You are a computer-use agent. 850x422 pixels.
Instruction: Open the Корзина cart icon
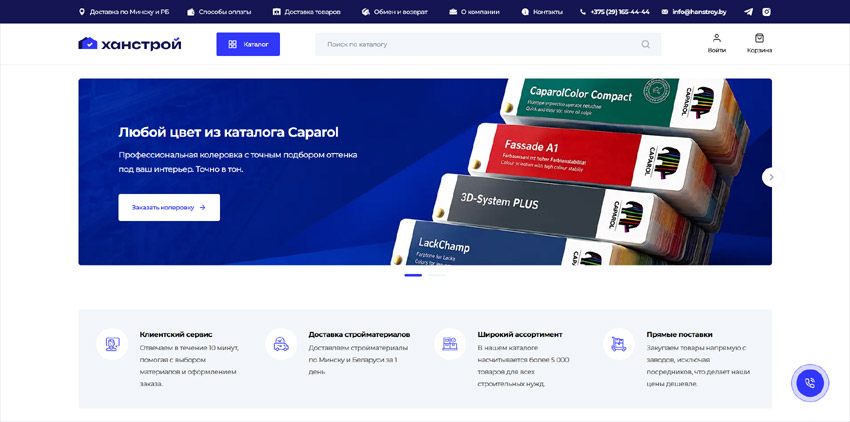coord(759,43)
